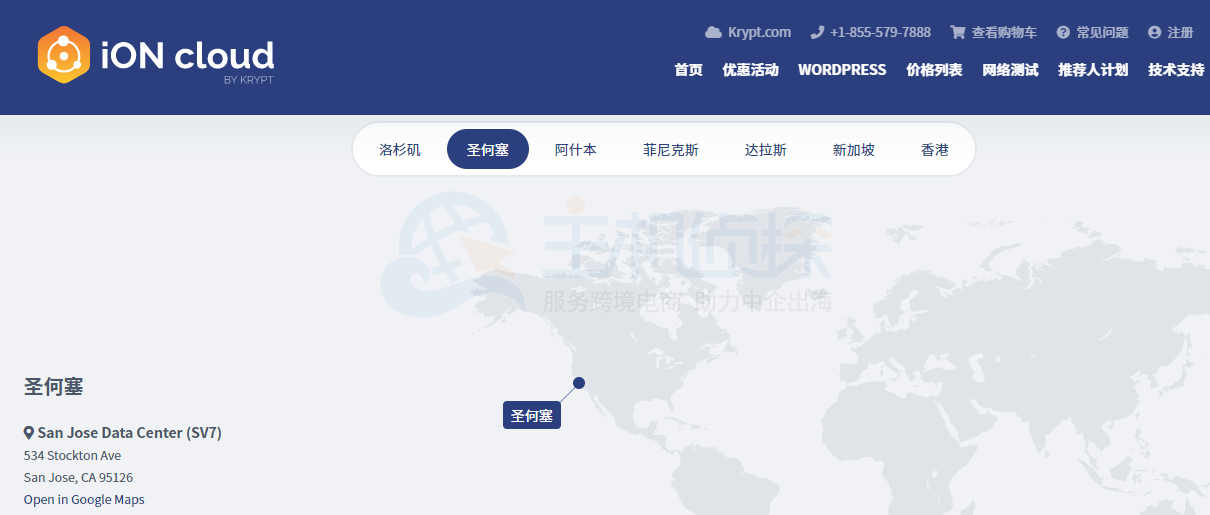Click the shopping cart icon
Image resolution: width=1210 pixels, height=515 pixels.
tap(958, 32)
